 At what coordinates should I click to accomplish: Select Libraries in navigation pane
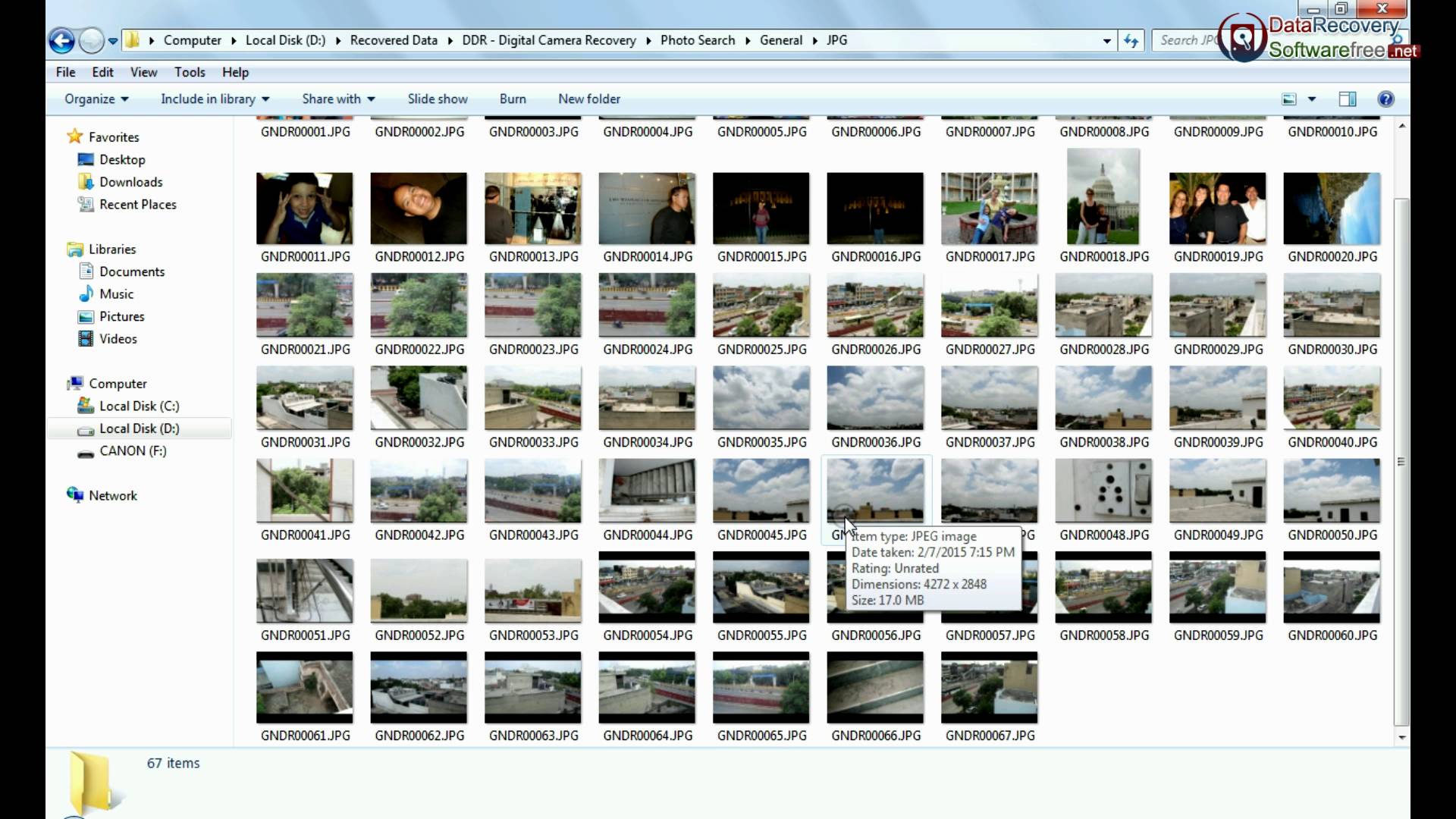[x=102, y=249]
